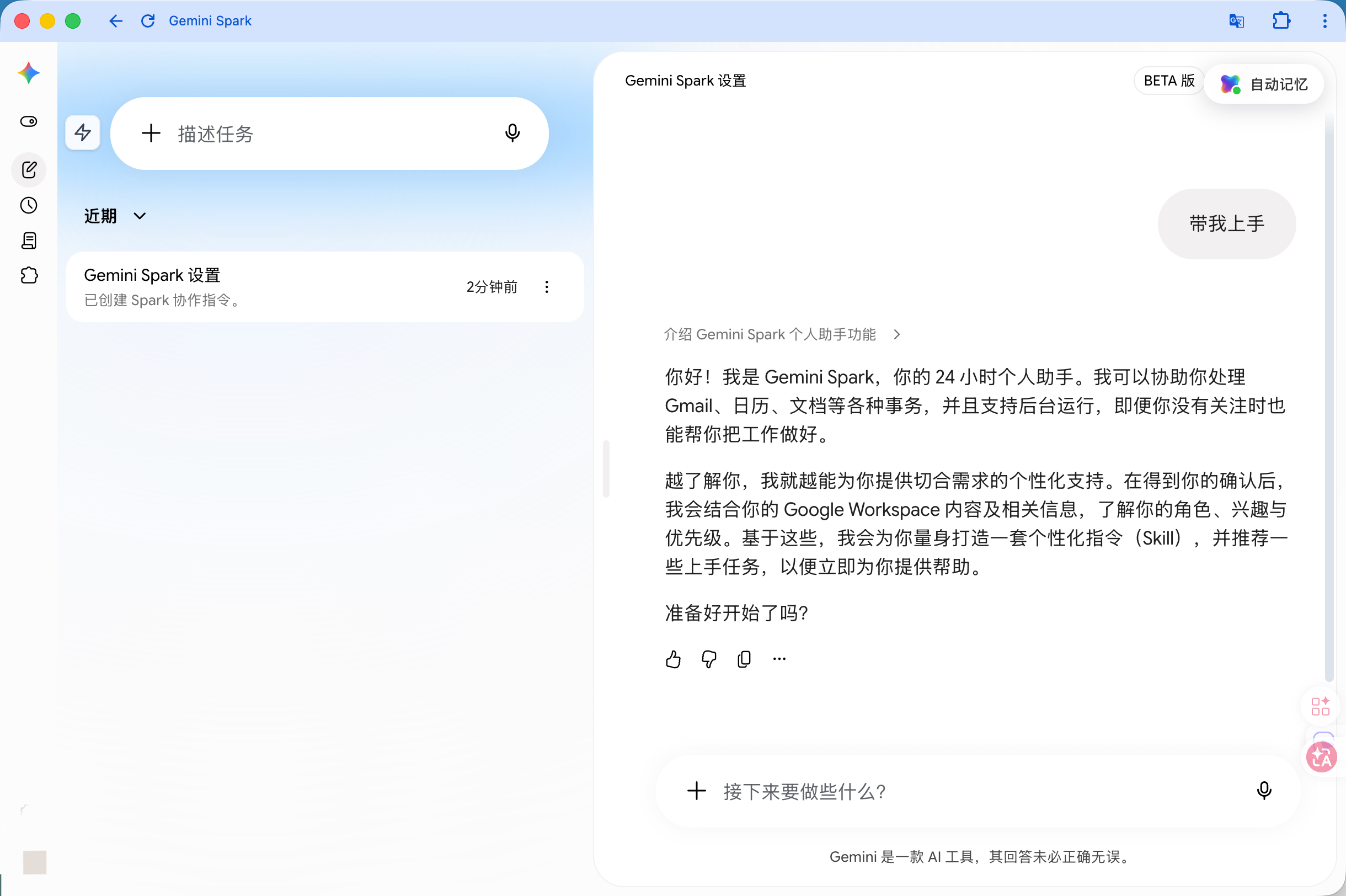The height and width of the screenshot is (896, 1346).
Task: Click the lightning bolt button
Action: pyautogui.click(x=83, y=132)
